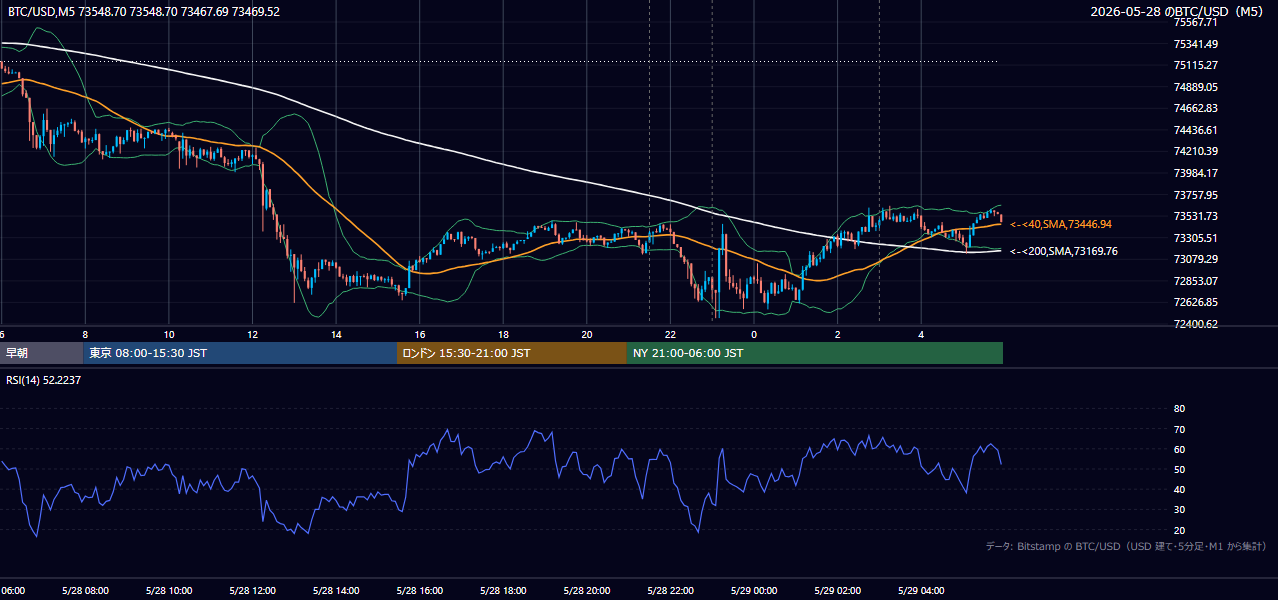
Task: Click price axis value 75115.27
Action: click(1195, 65)
